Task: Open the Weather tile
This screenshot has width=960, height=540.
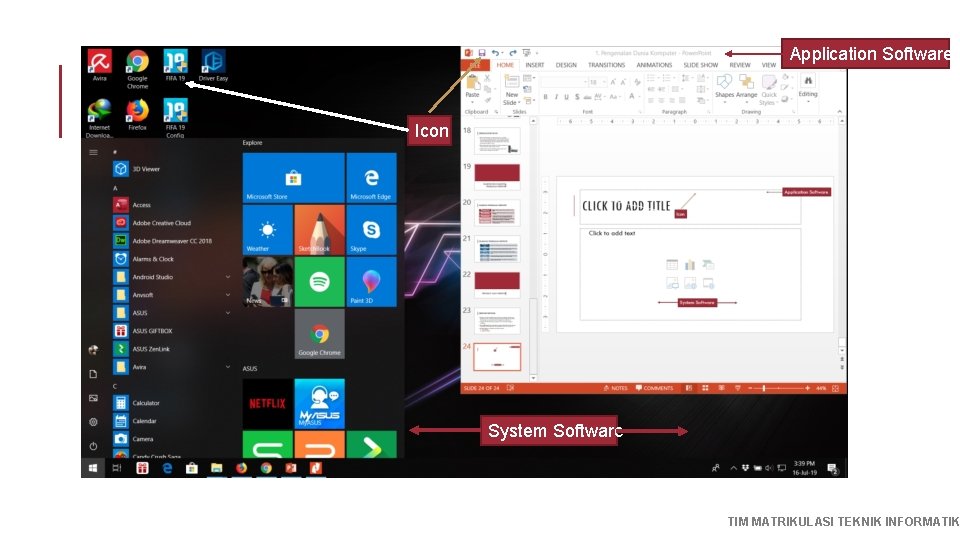Action: [268, 230]
